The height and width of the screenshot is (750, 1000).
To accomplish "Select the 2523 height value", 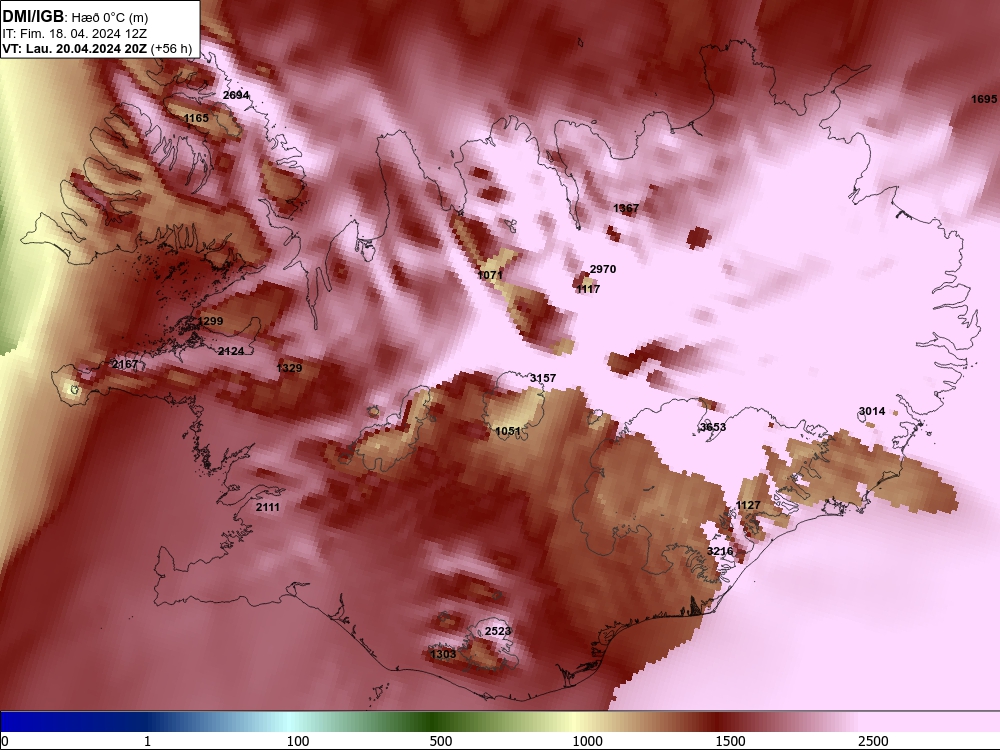I will point(498,631).
